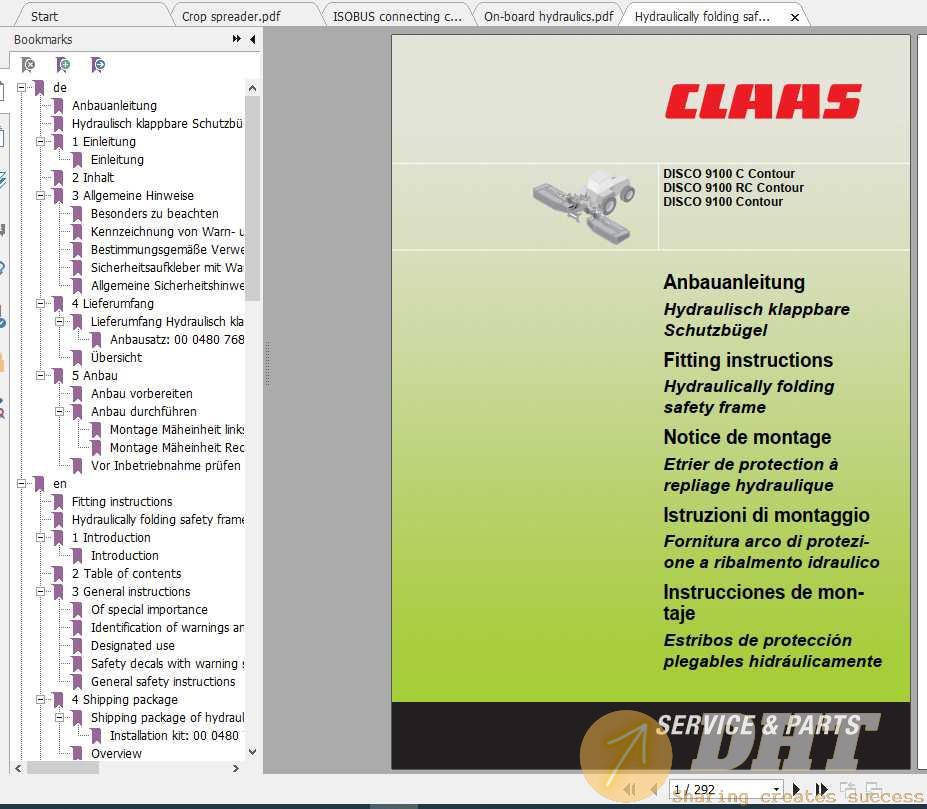Screen dimensions: 927x809
Task: Select the Hydraulically folding saf... tab
Action: (x=702, y=17)
